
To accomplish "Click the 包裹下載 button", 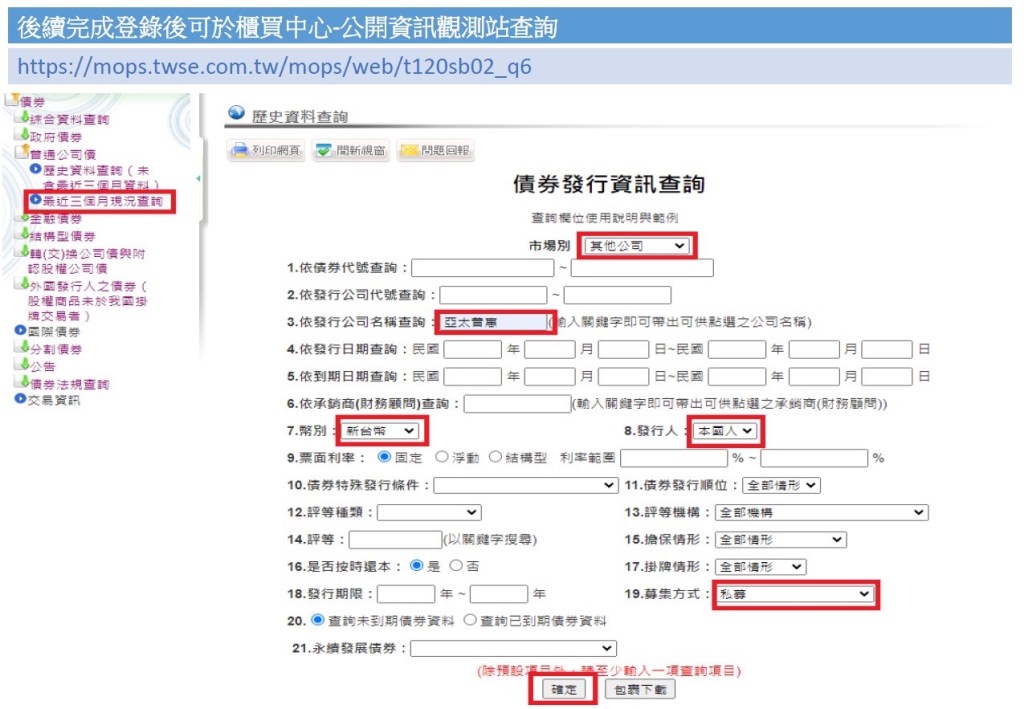I will click(x=640, y=690).
